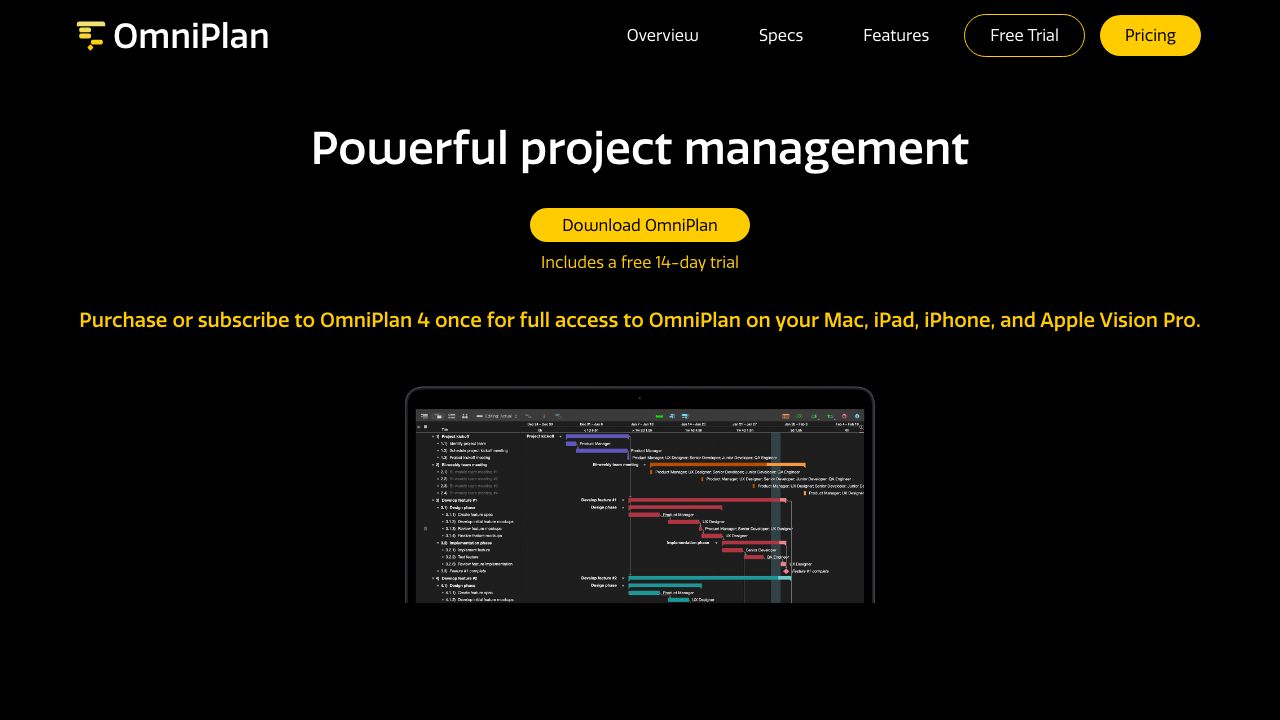Click the OmniPlan Gantt chart laptop screenshot
Image resolution: width=1280 pixels, height=720 pixels.
click(x=640, y=495)
